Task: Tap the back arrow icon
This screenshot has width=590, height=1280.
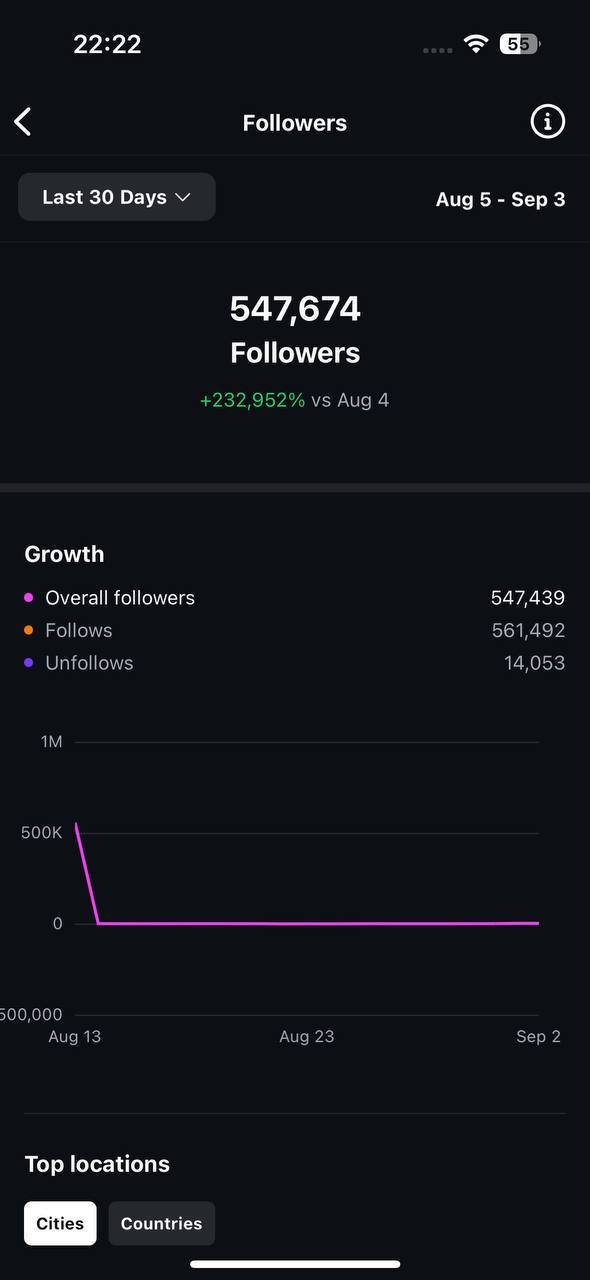Action: [x=23, y=122]
